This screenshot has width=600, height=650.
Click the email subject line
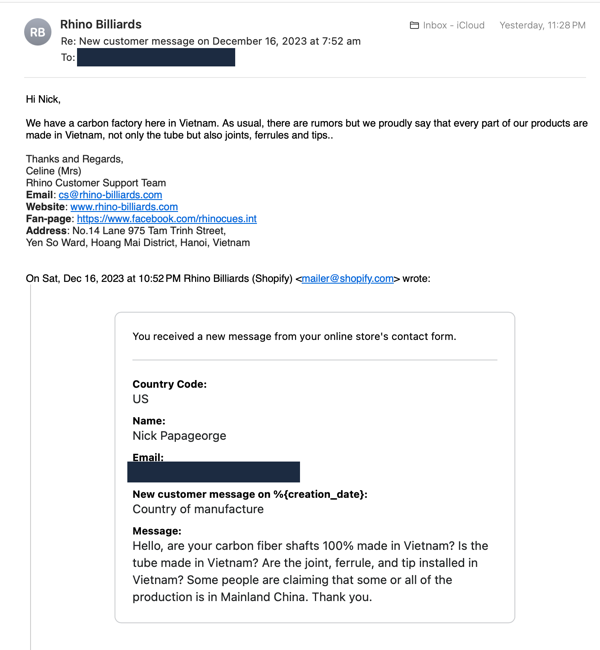(x=210, y=41)
